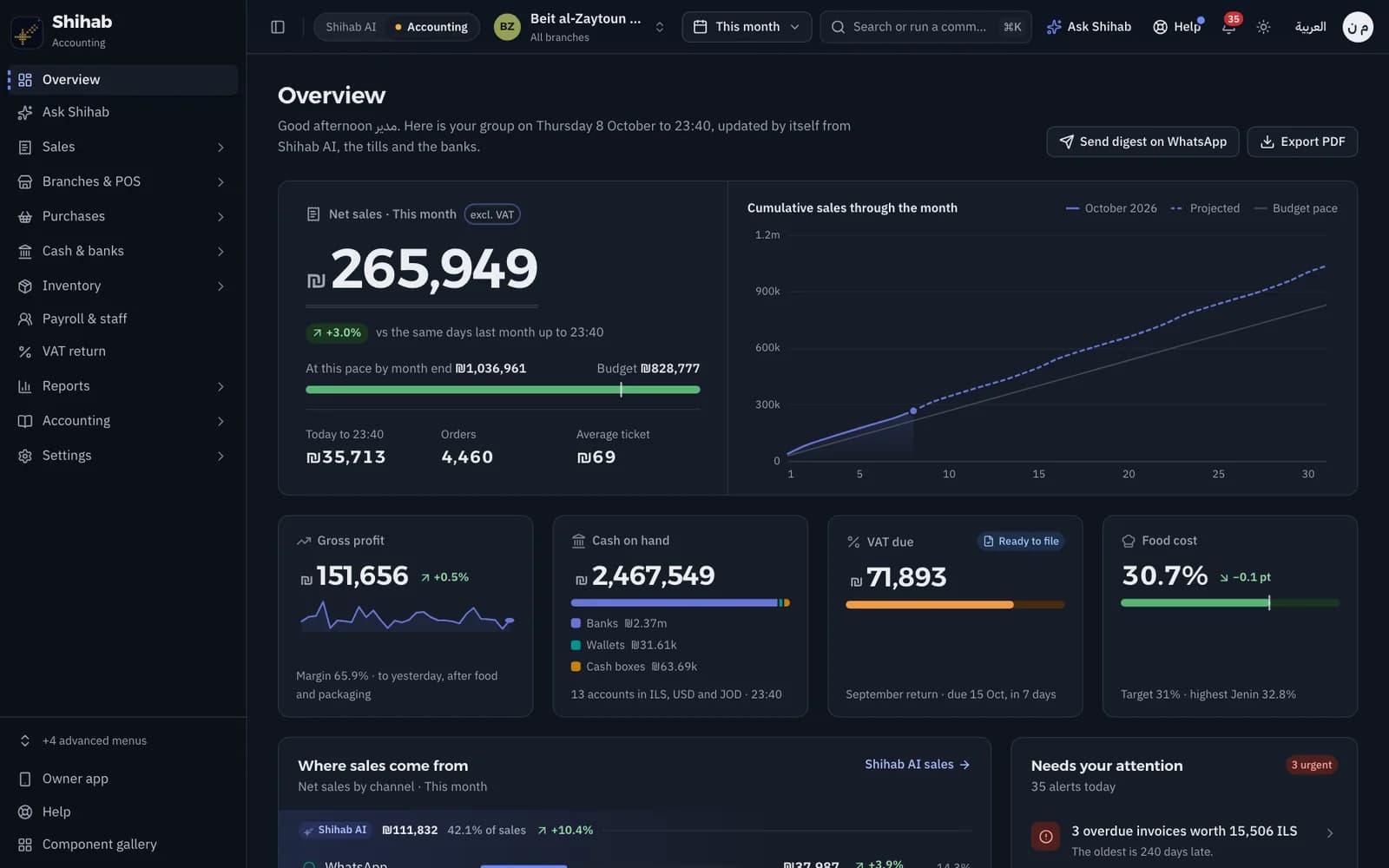Open Ask Shihab in sidebar
The width and height of the screenshot is (1389, 868).
click(122, 112)
